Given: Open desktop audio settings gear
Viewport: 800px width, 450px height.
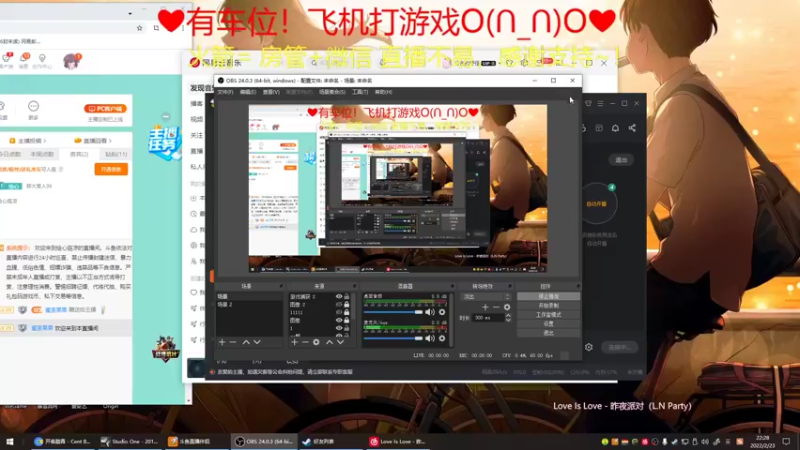Looking at the screenshot, I should (x=442, y=312).
